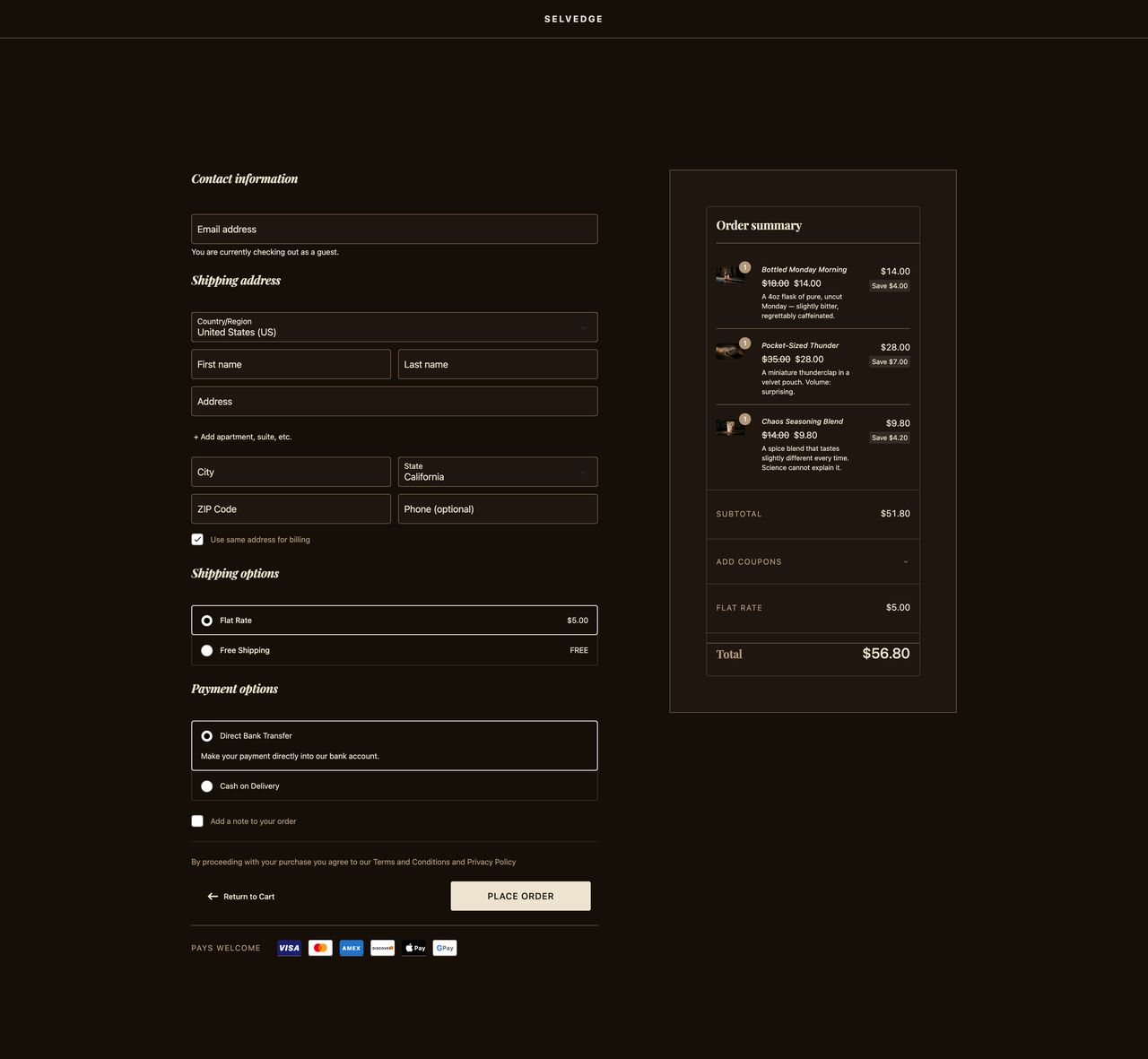The height and width of the screenshot is (1059, 1148).
Task: Click the Google Pay icon
Action: (x=445, y=948)
